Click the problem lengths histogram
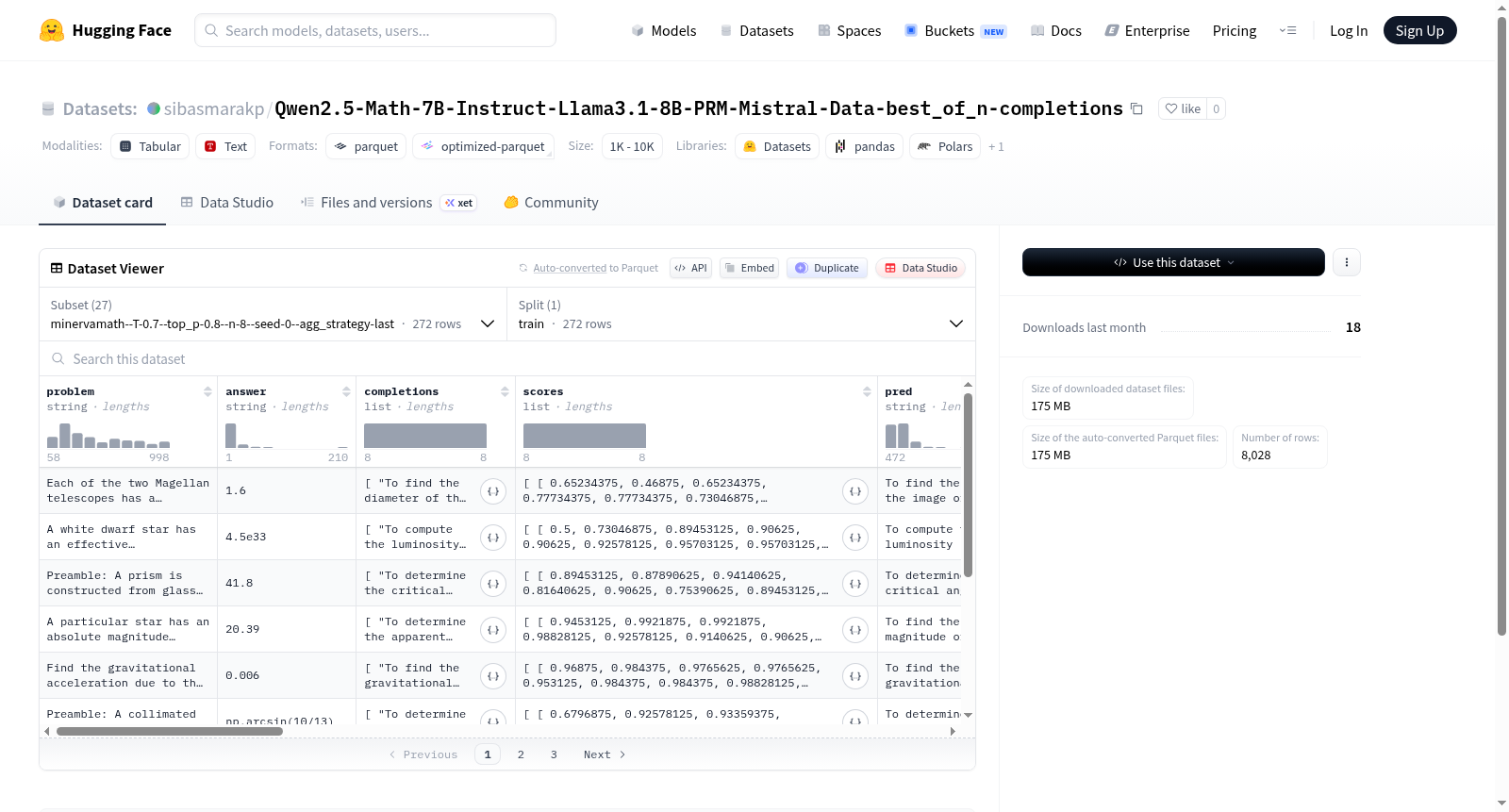 click(108, 435)
